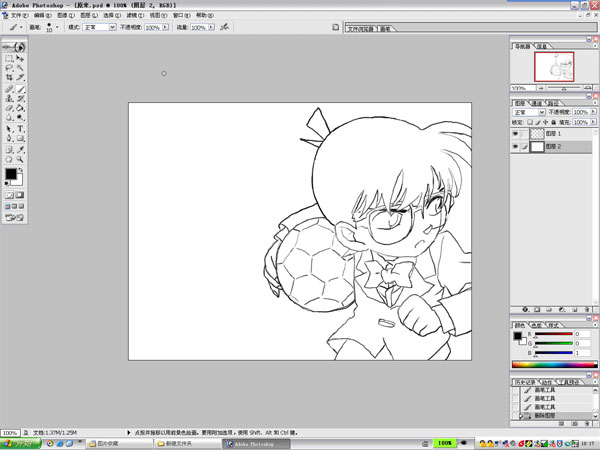This screenshot has width=600, height=450.
Task: Click the add layer style icon
Action: [525, 309]
